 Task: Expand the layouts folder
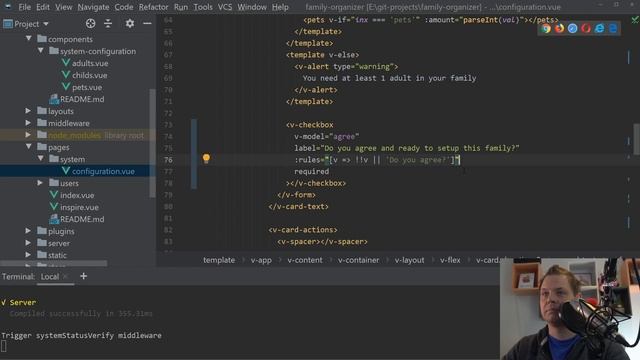(x=28, y=111)
